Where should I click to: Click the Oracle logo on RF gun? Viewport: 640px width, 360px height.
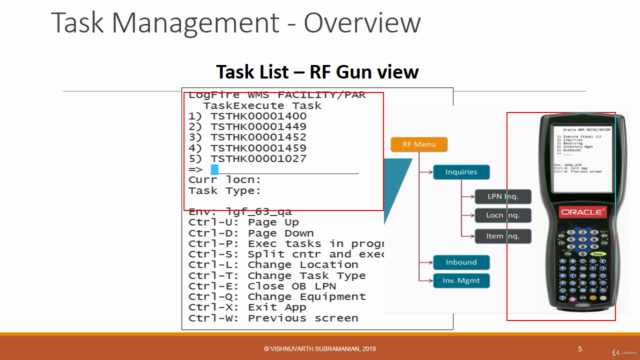point(582,212)
